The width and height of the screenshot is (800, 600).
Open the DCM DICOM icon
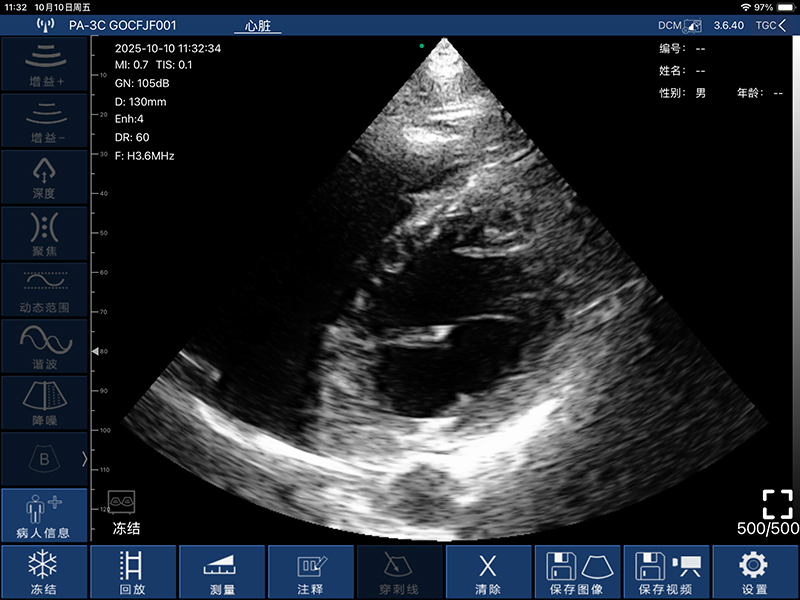678,25
